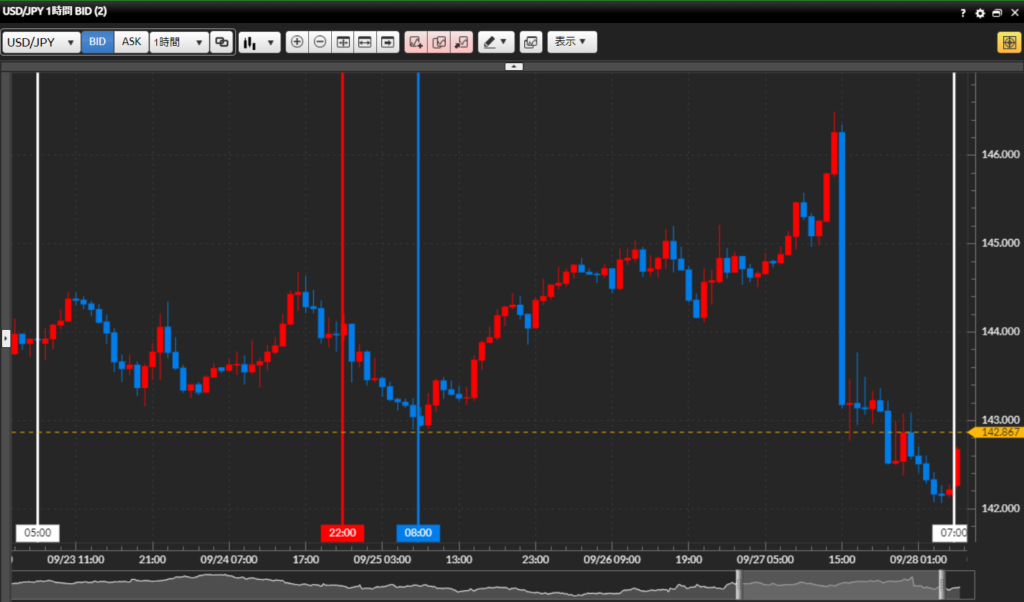
Task: Expand the candlestick chart type dropdown
Action: tap(259, 42)
